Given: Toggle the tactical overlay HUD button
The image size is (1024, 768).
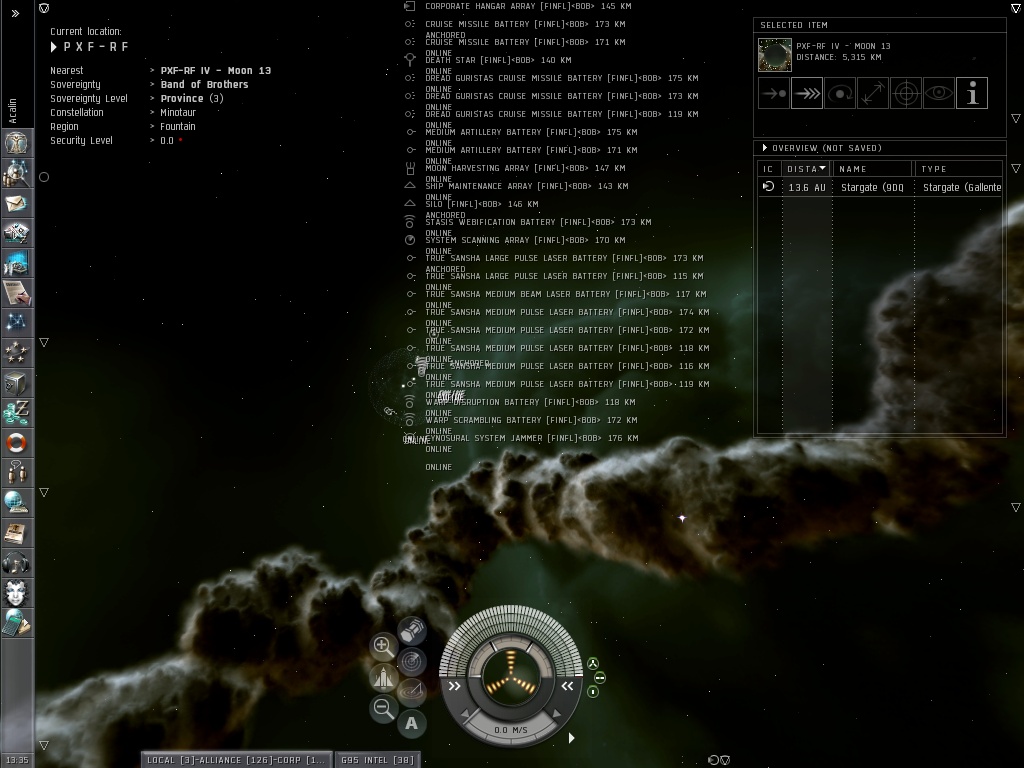Looking at the screenshot, I should click(412, 691).
